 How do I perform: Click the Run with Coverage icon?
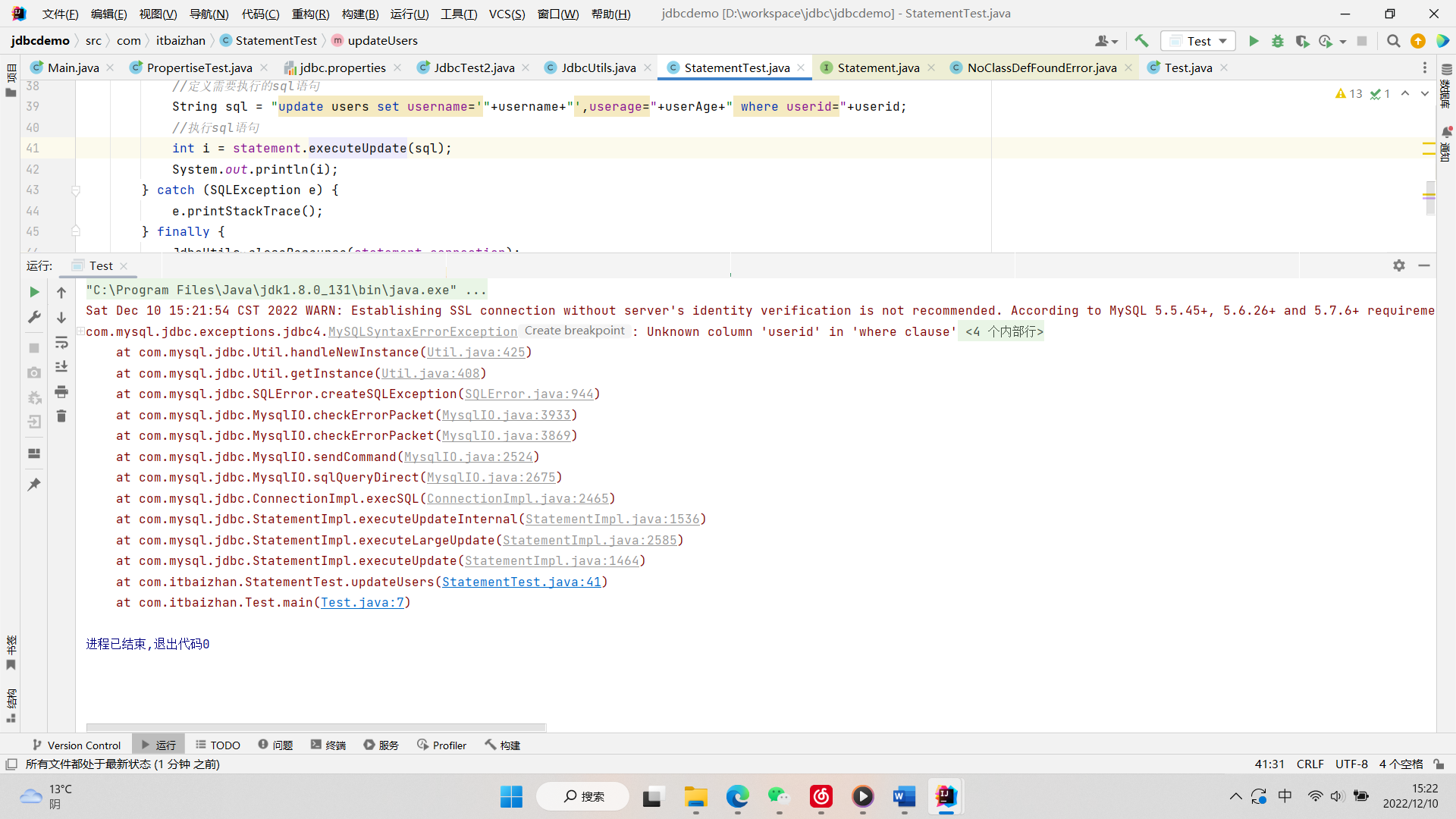coord(1302,41)
